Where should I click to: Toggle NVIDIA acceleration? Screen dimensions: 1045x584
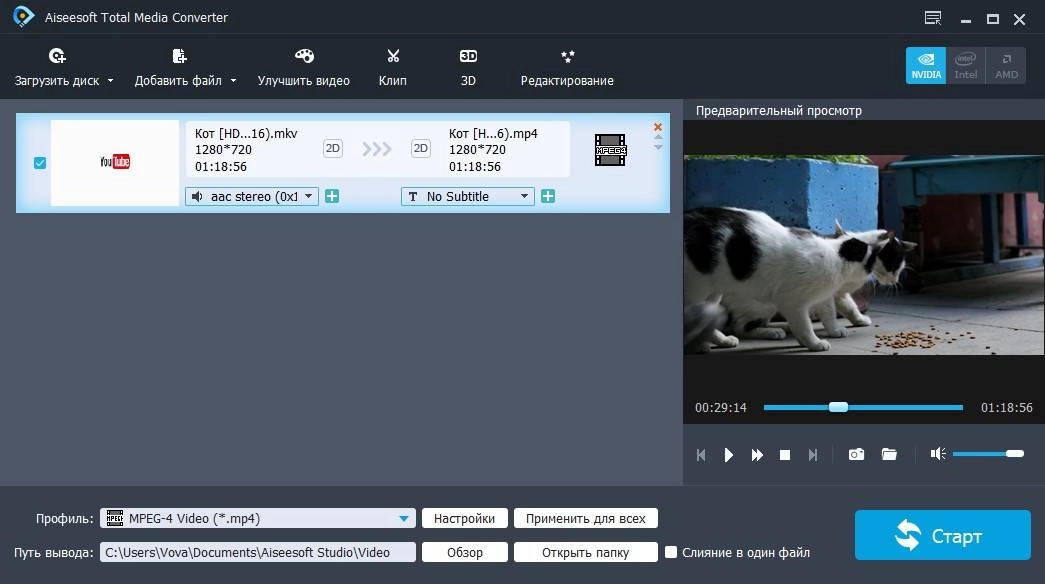click(926, 65)
